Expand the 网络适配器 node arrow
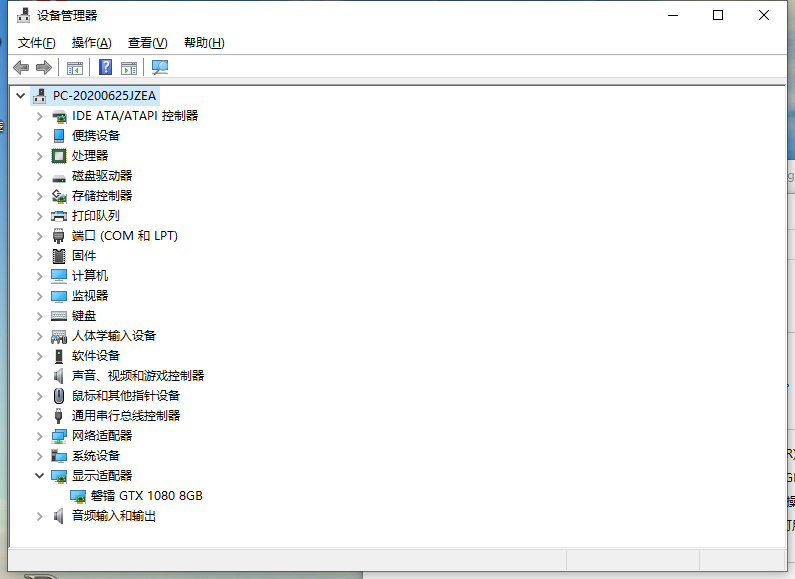Viewport: 795px width, 579px height. click(40, 436)
